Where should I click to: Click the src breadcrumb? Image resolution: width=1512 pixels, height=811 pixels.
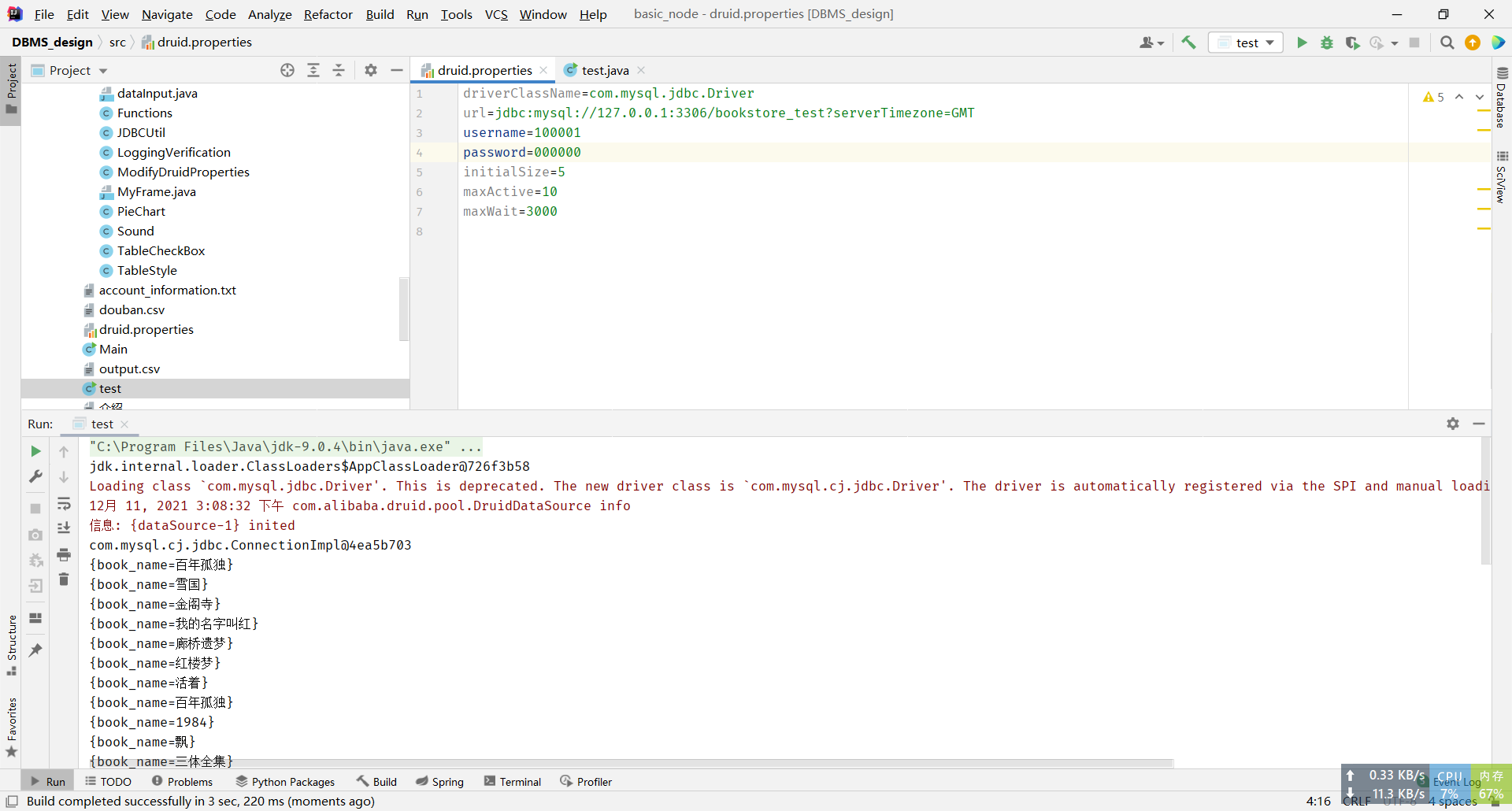click(x=117, y=42)
